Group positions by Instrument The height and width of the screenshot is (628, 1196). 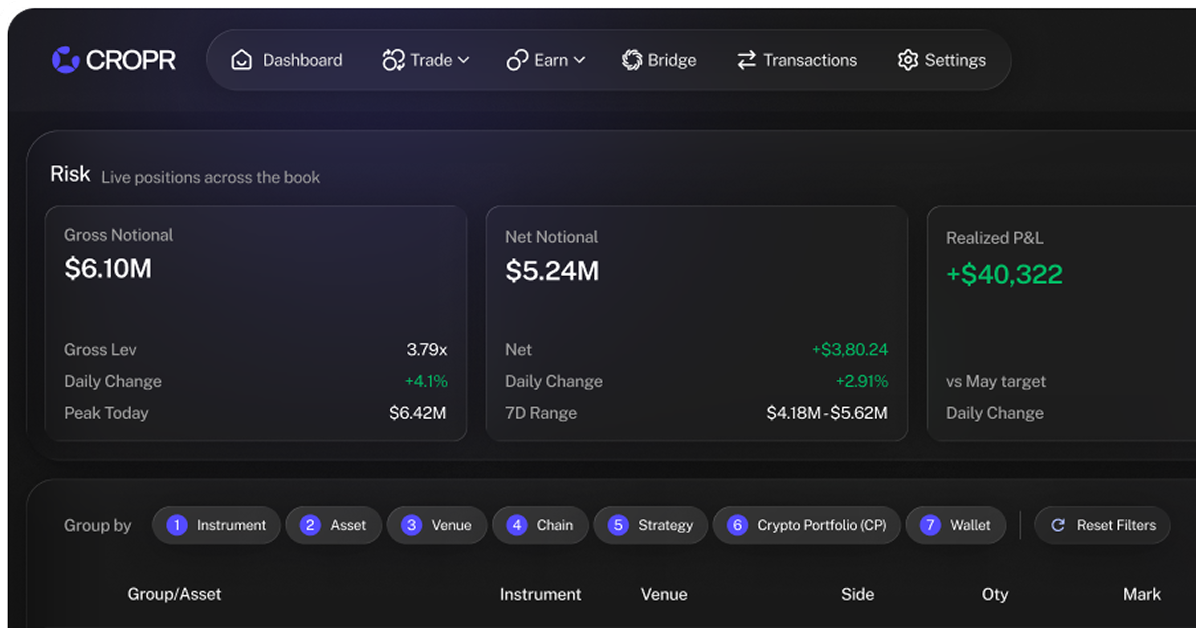point(217,525)
